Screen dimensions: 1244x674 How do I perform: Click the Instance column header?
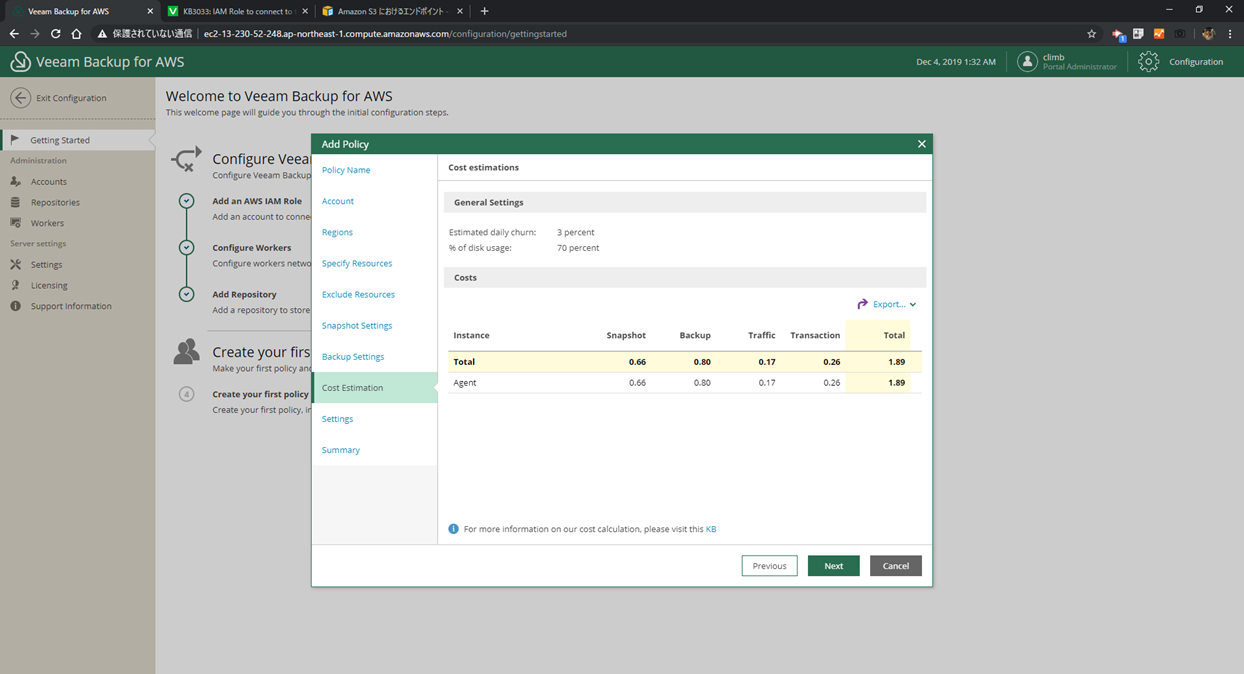pyautogui.click(x=471, y=335)
